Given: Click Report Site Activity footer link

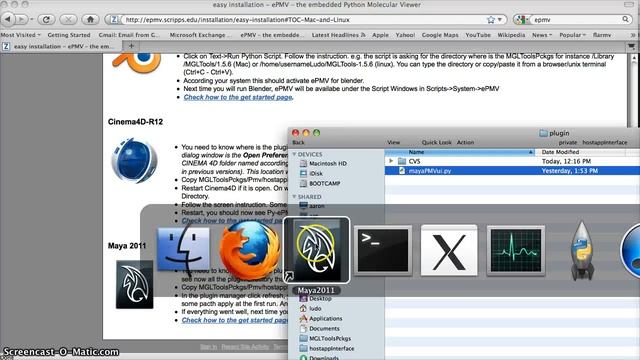Looking at the screenshot, I should [245, 347].
